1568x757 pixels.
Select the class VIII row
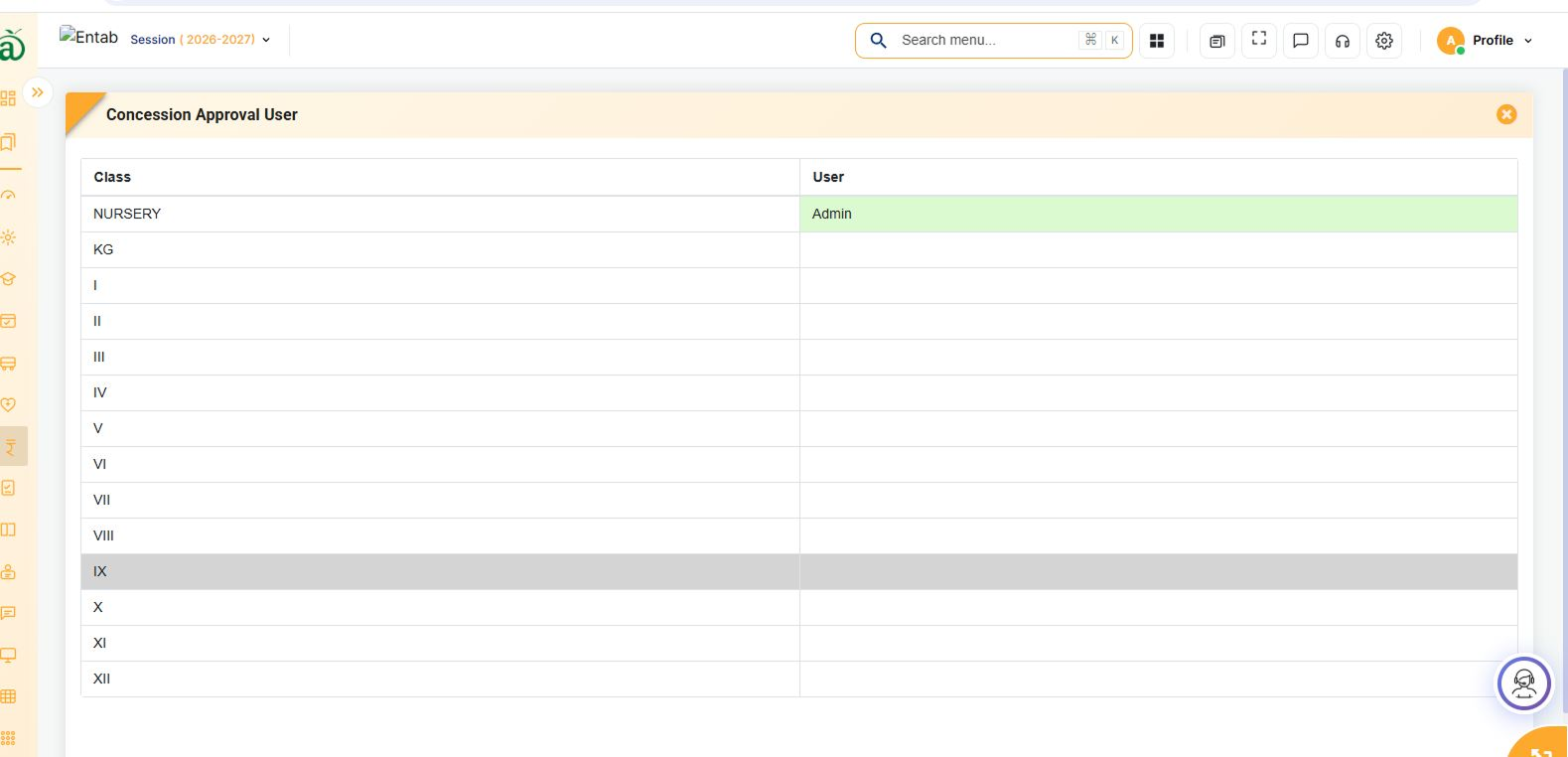coord(799,535)
